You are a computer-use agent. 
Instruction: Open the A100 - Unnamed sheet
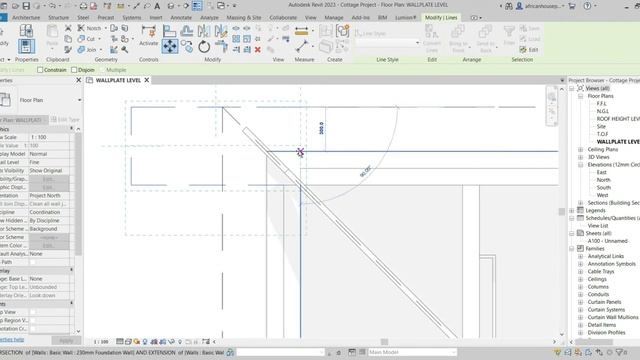[607, 241]
